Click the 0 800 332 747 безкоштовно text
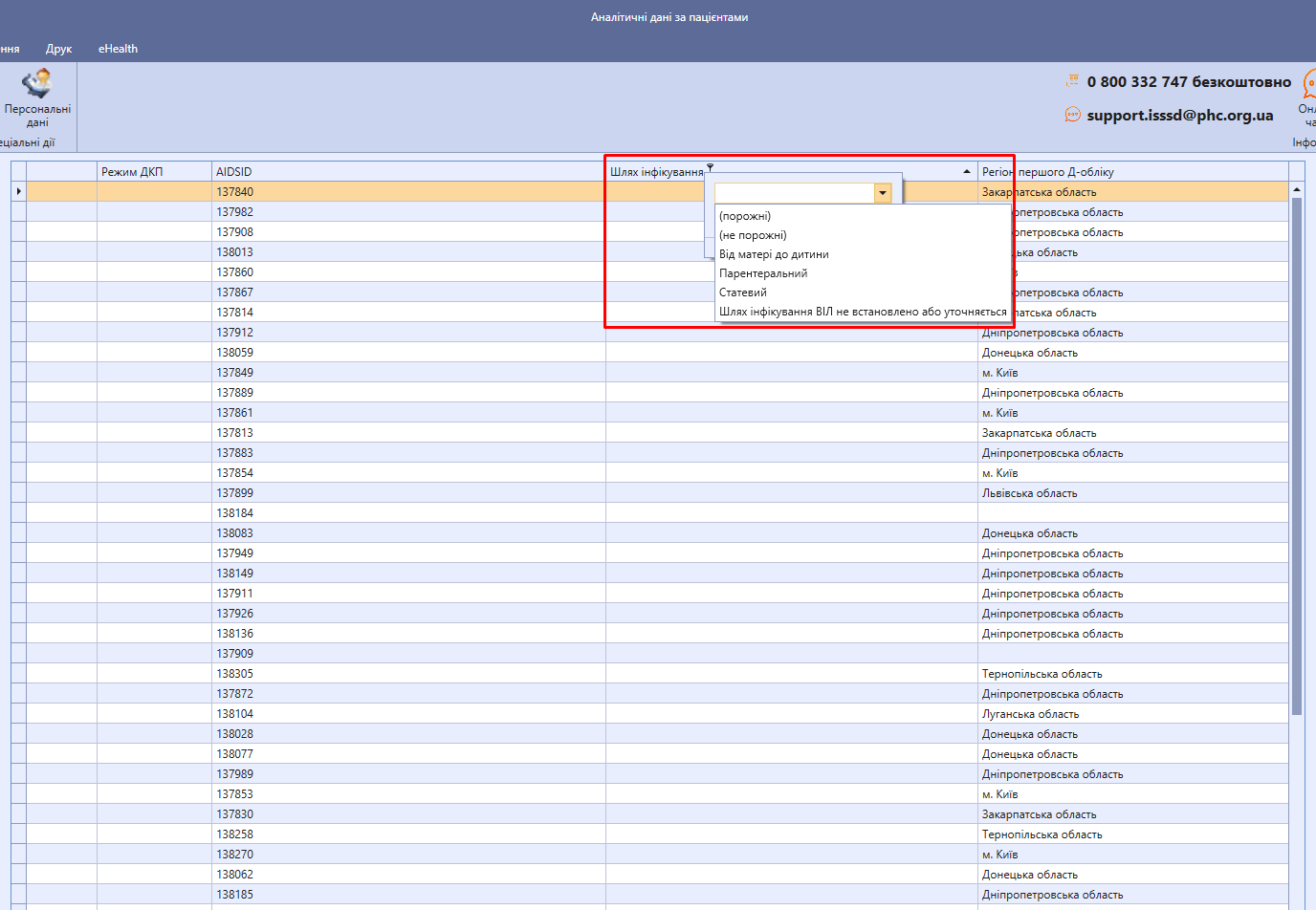Image resolution: width=1316 pixels, height=910 pixels. pyautogui.click(x=1189, y=81)
